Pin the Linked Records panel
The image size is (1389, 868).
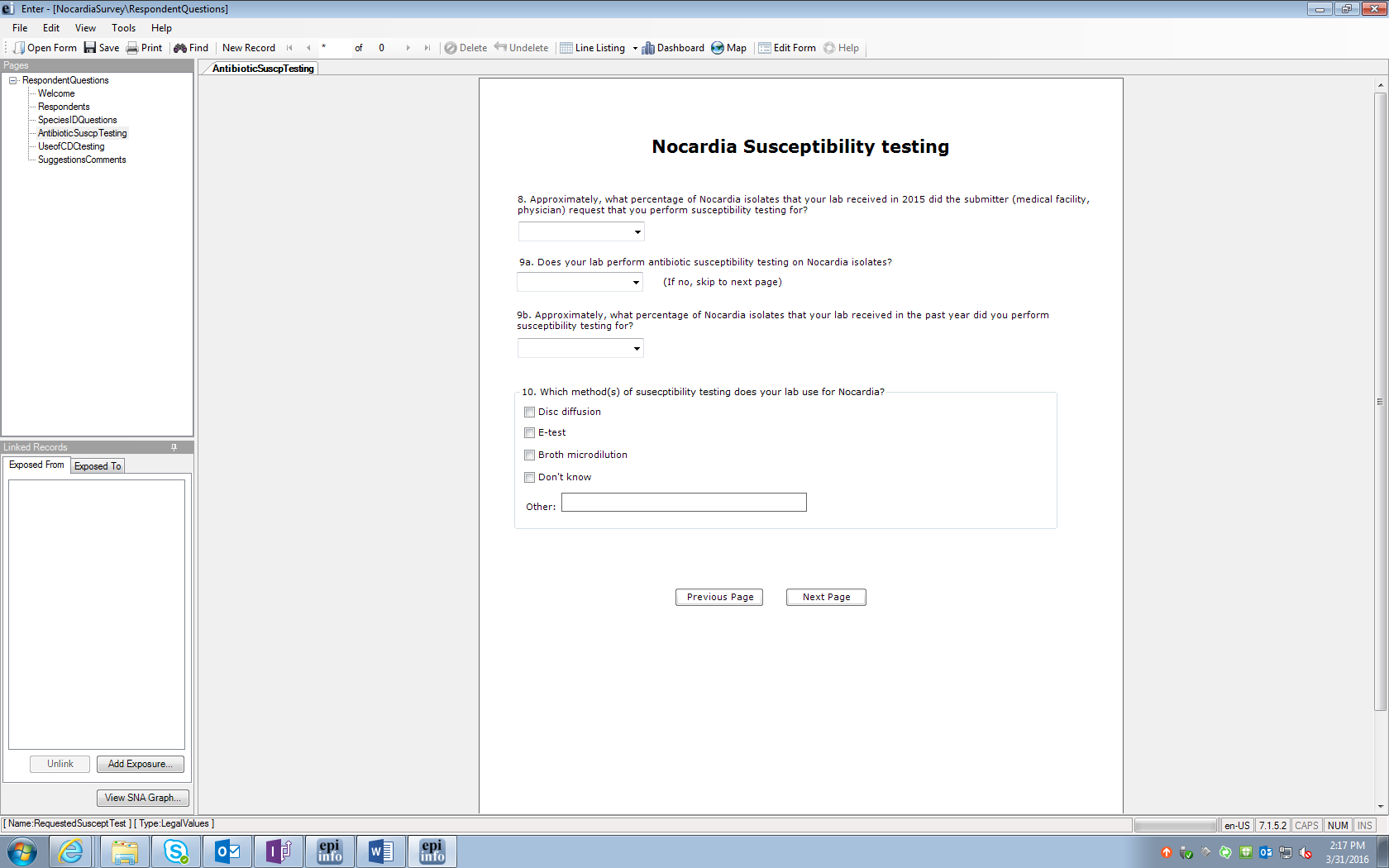tap(174, 447)
